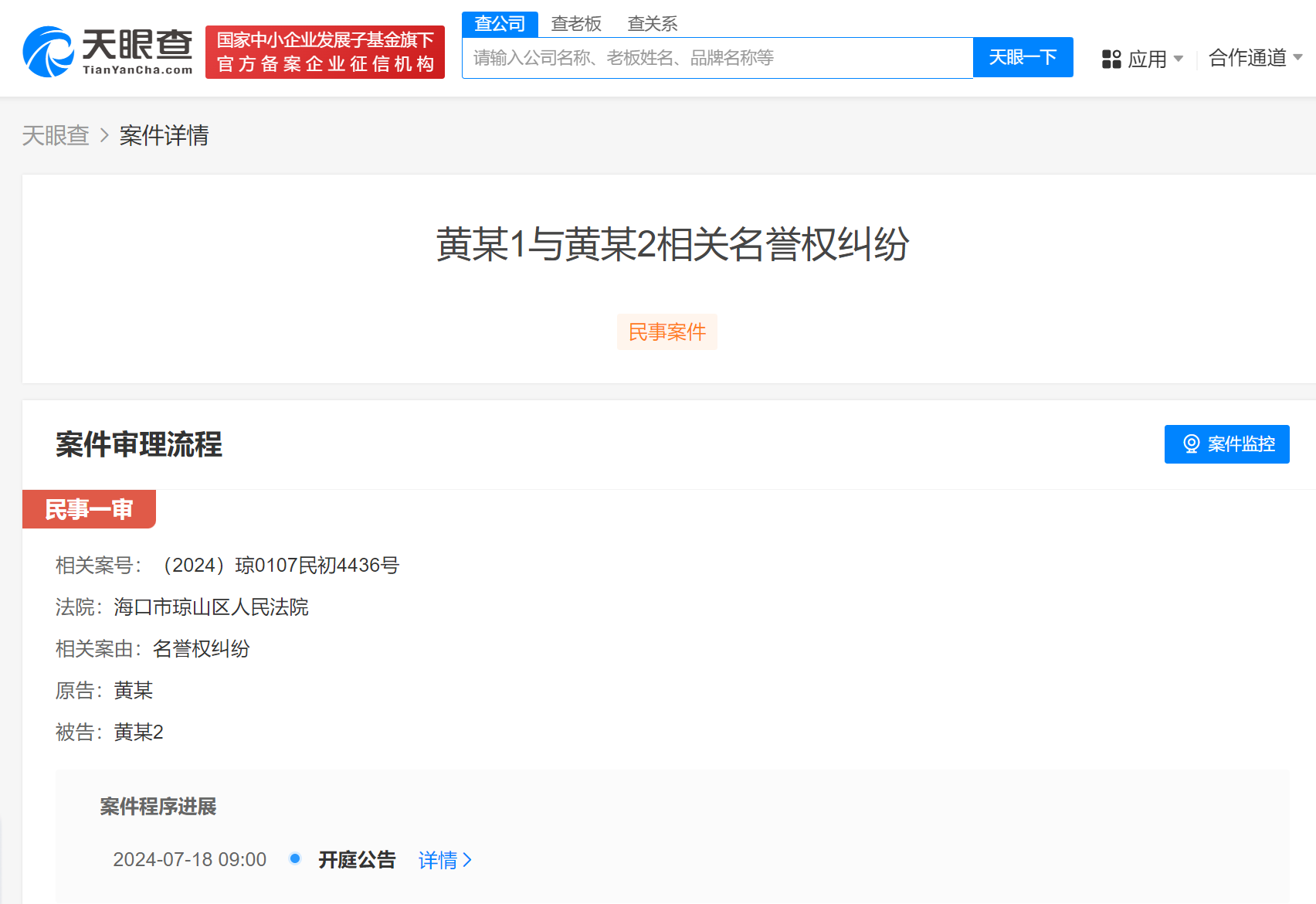The image size is (1316, 904).
Task: Click the breadcrumb arrow after 天眼查
Action: 103,136
